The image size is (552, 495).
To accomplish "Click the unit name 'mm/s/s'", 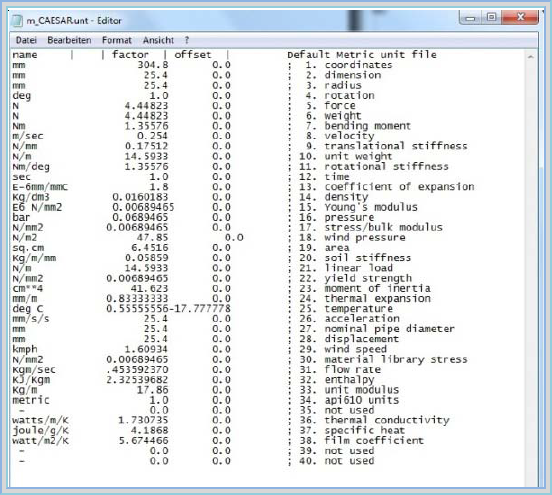I will 31,319.
